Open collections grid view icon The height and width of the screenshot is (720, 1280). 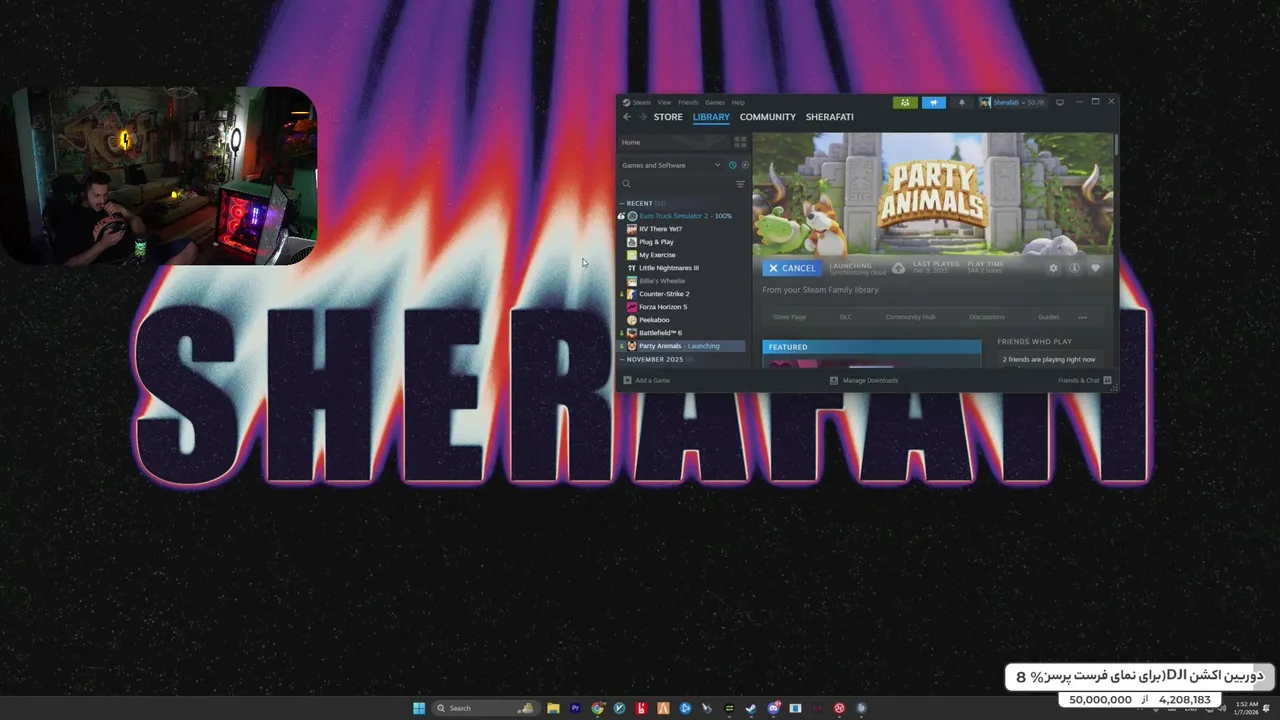pos(741,142)
